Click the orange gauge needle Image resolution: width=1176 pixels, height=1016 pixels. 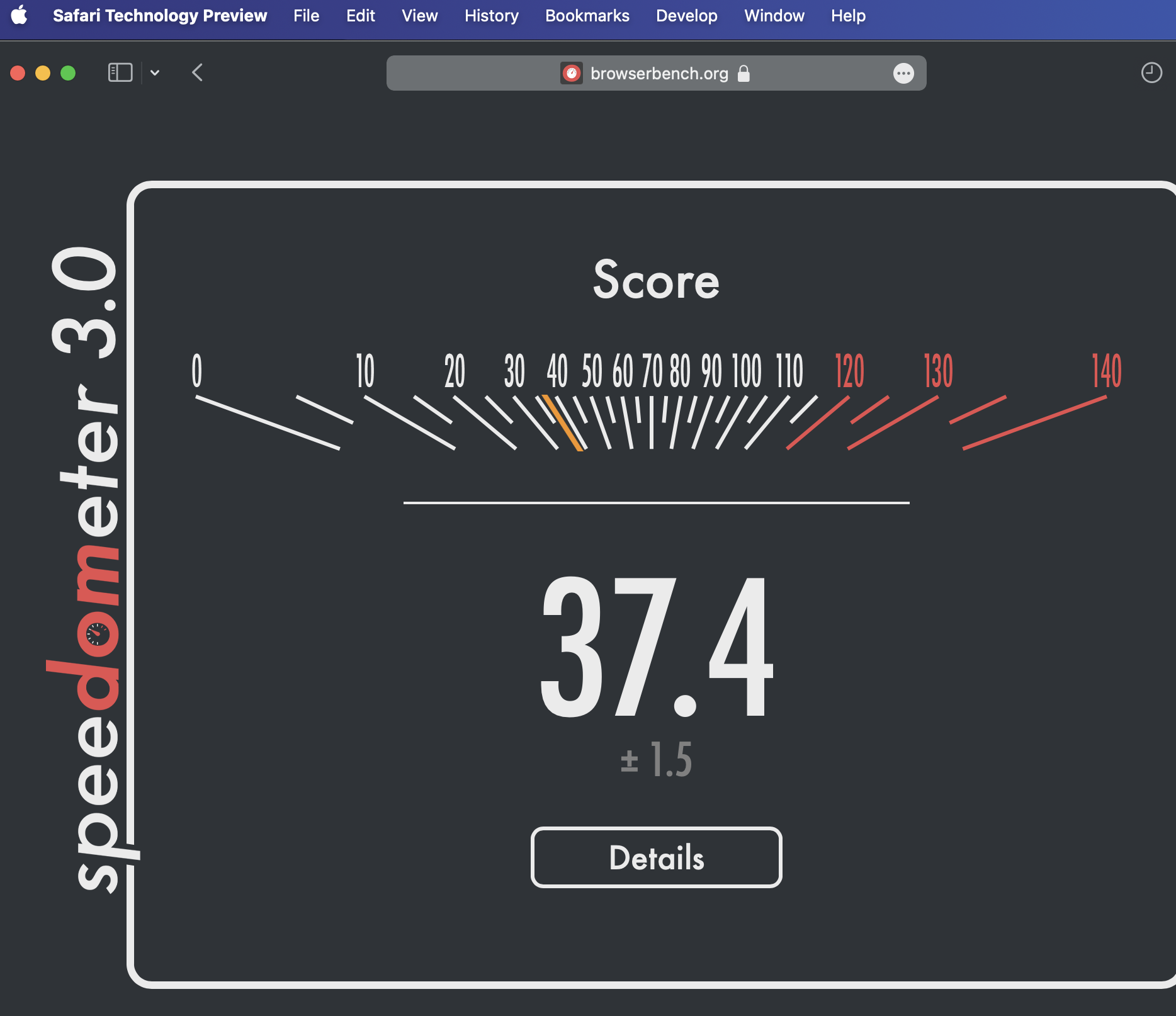click(562, 422)
